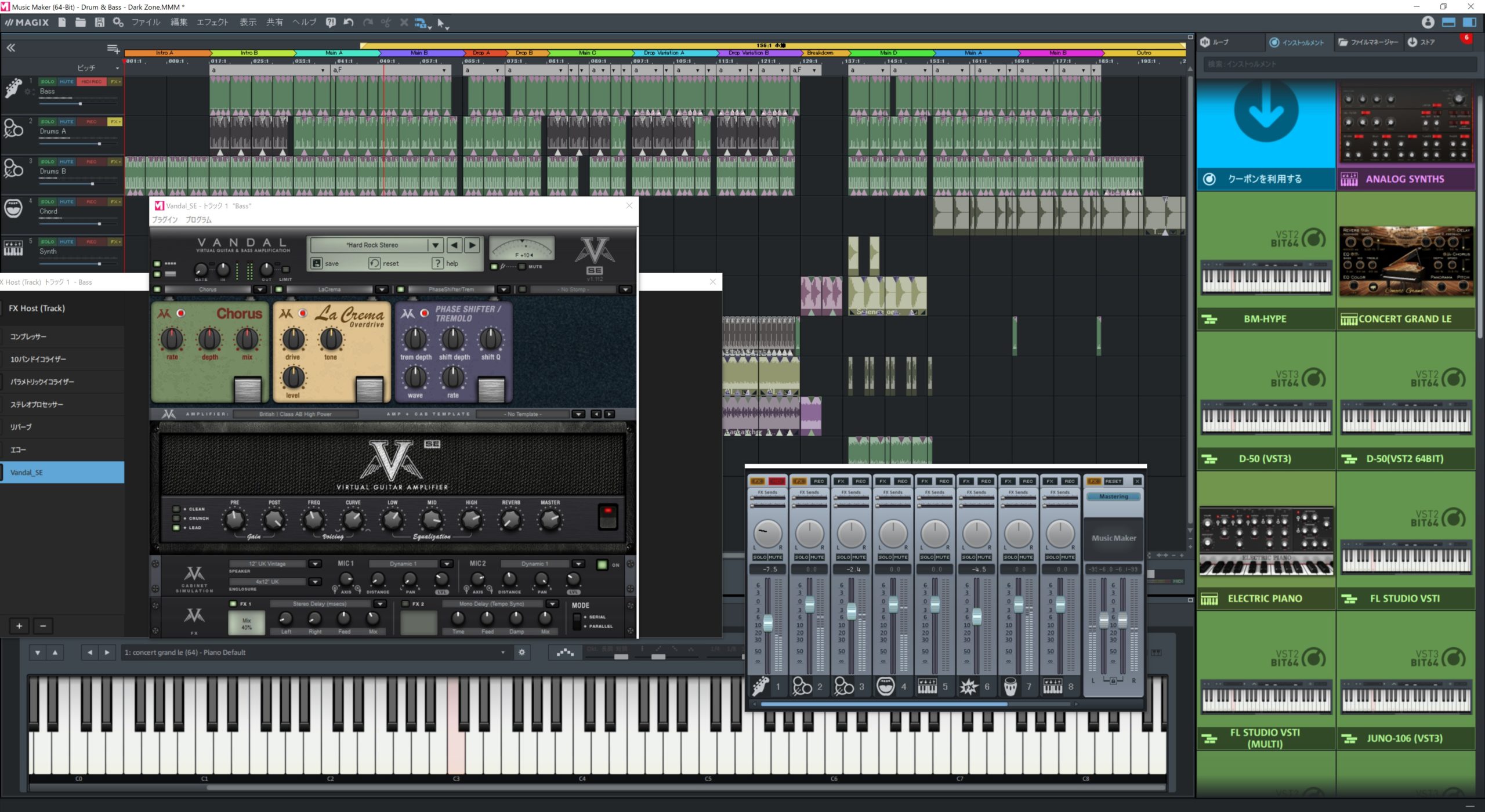Screen dimensions: 1485x812
Task: Click the Synth track keyboard icon
Action: click(x=13, y=248)
